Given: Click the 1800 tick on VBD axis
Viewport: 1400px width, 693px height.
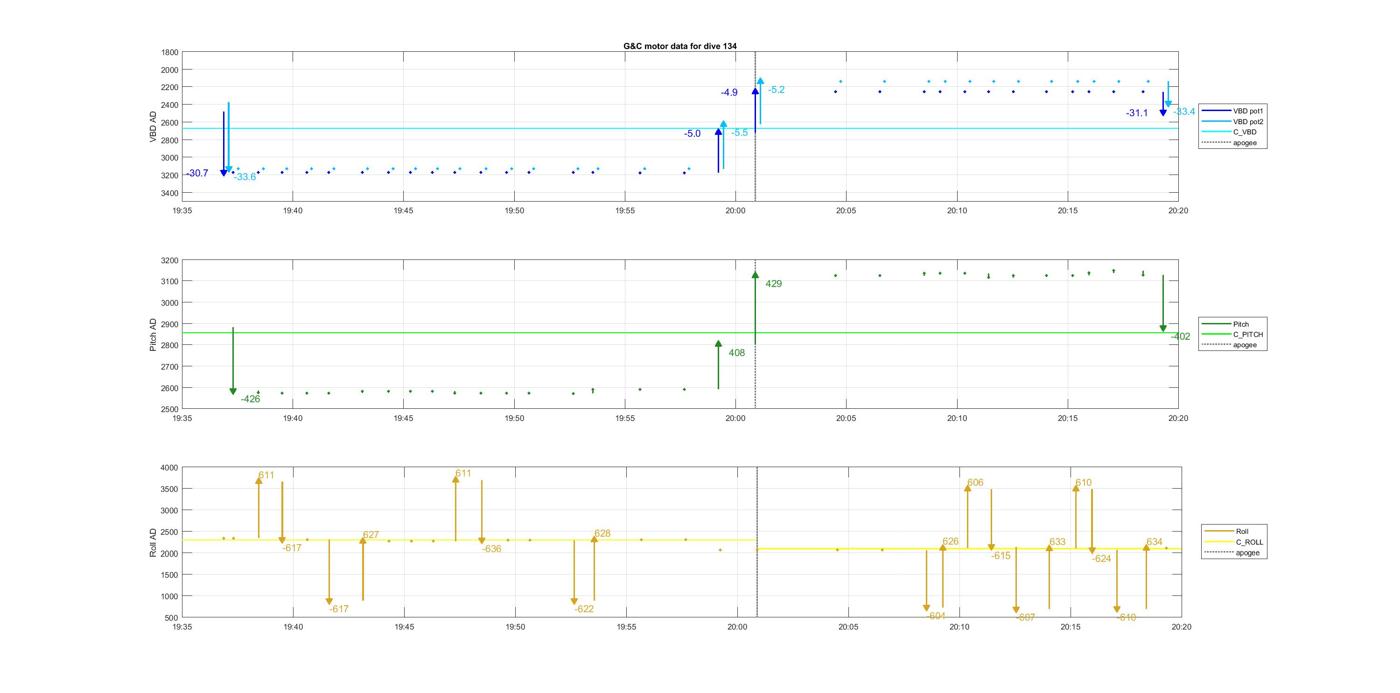Looking at the screenshot, I should pyautogui.click(x=170, y=52).
